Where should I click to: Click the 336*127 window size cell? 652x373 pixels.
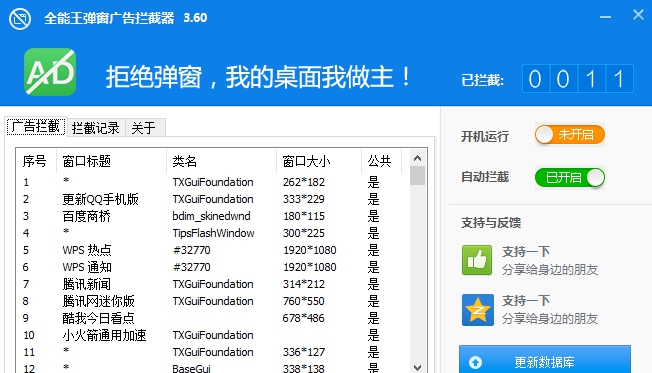tap(304, 352)
